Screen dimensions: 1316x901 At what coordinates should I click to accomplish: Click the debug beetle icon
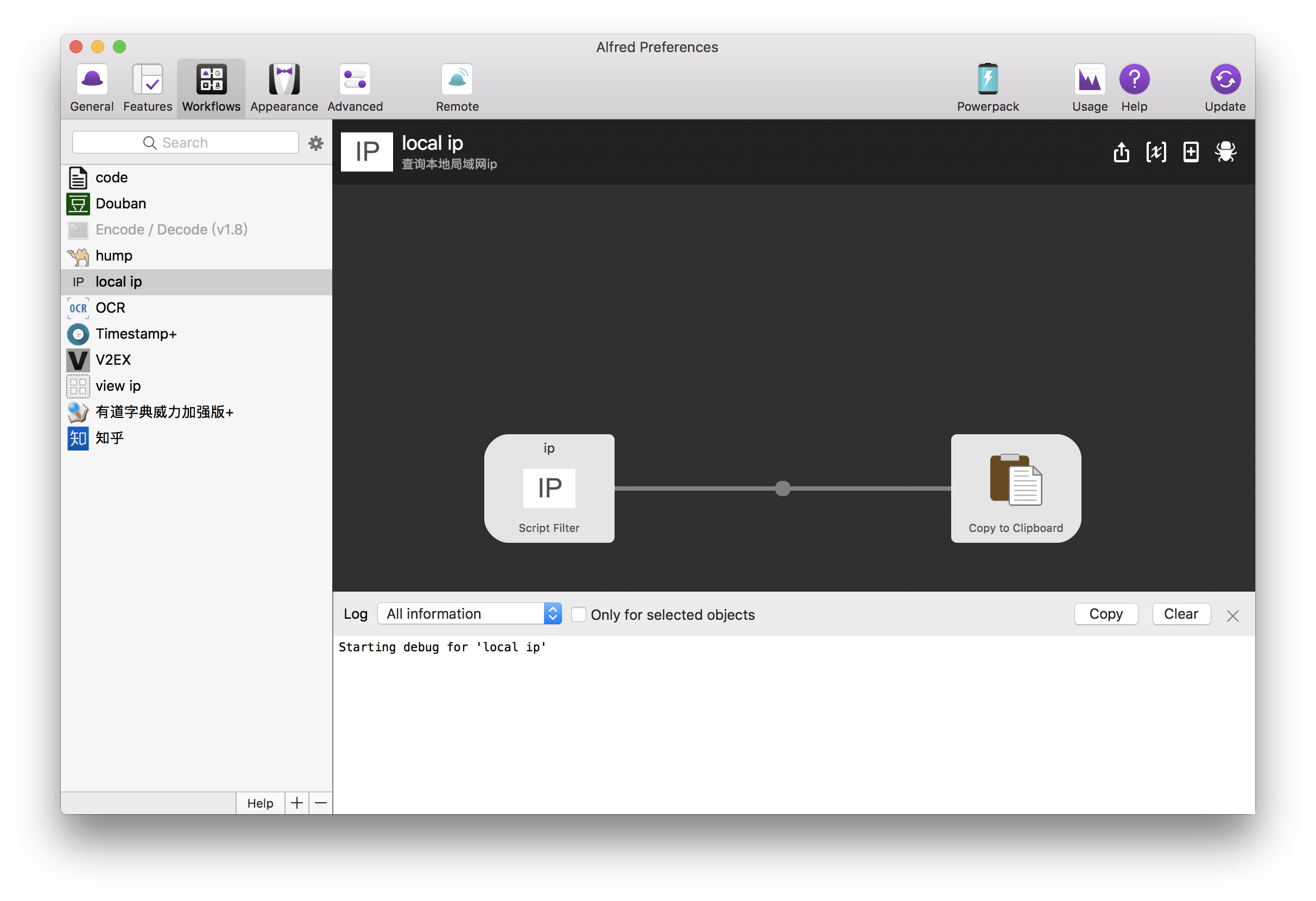pyautogui.click(x=1225, y=152)
